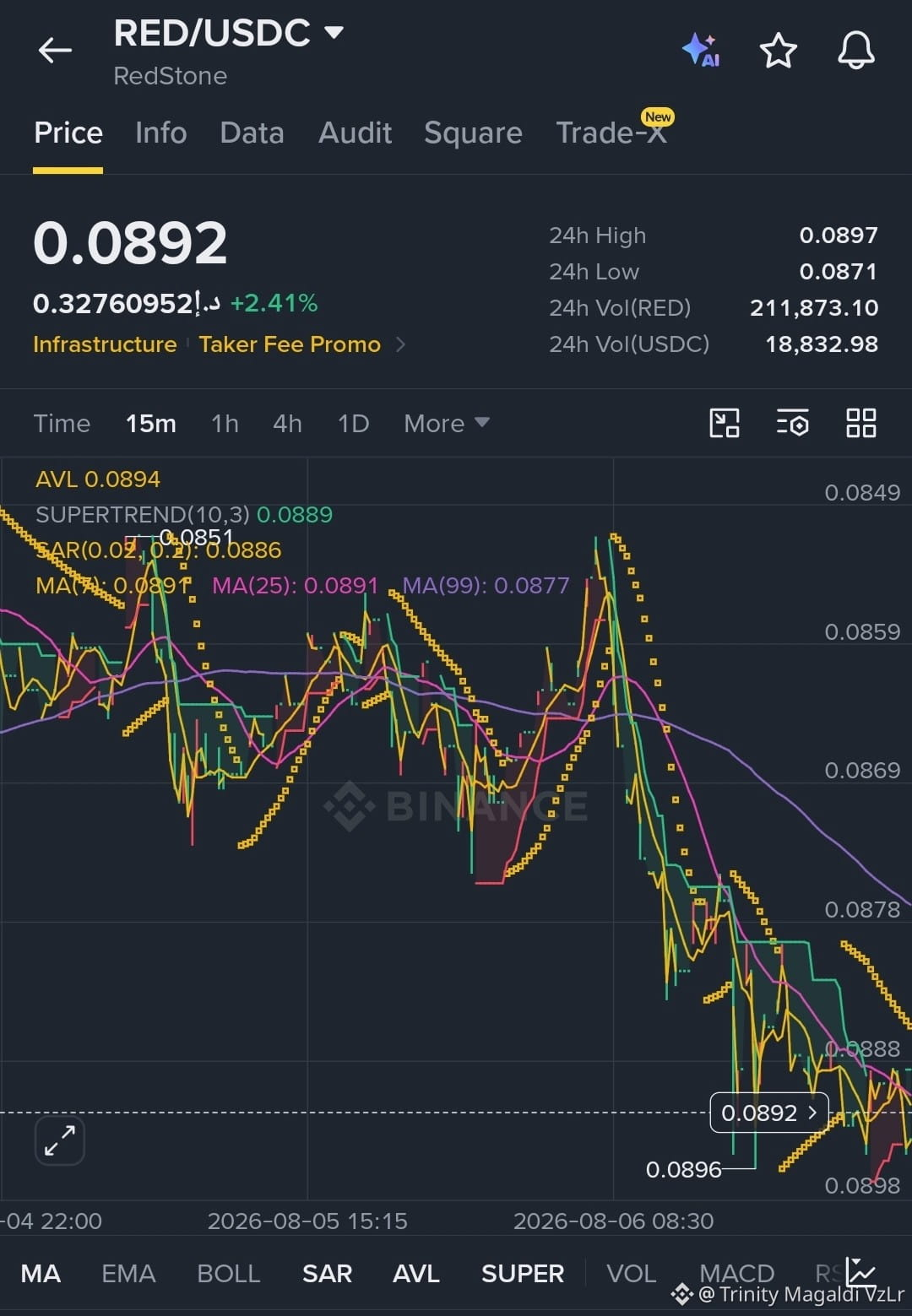This screenshot has height=1316, width=912.
Task: Tap the 24h High value 0.0897
Action: (x=839, y=235)
